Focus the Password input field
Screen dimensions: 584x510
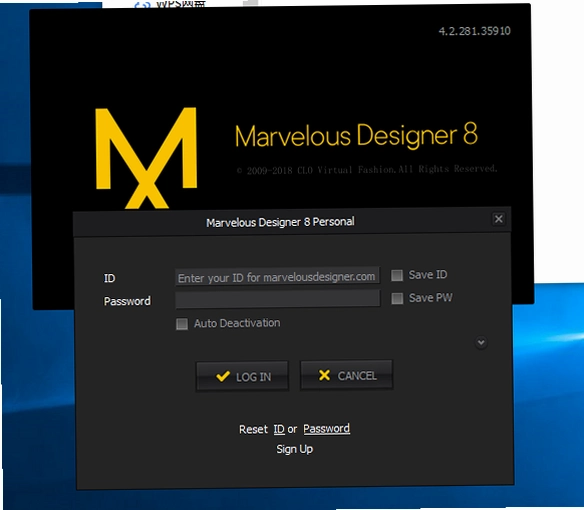277,299
